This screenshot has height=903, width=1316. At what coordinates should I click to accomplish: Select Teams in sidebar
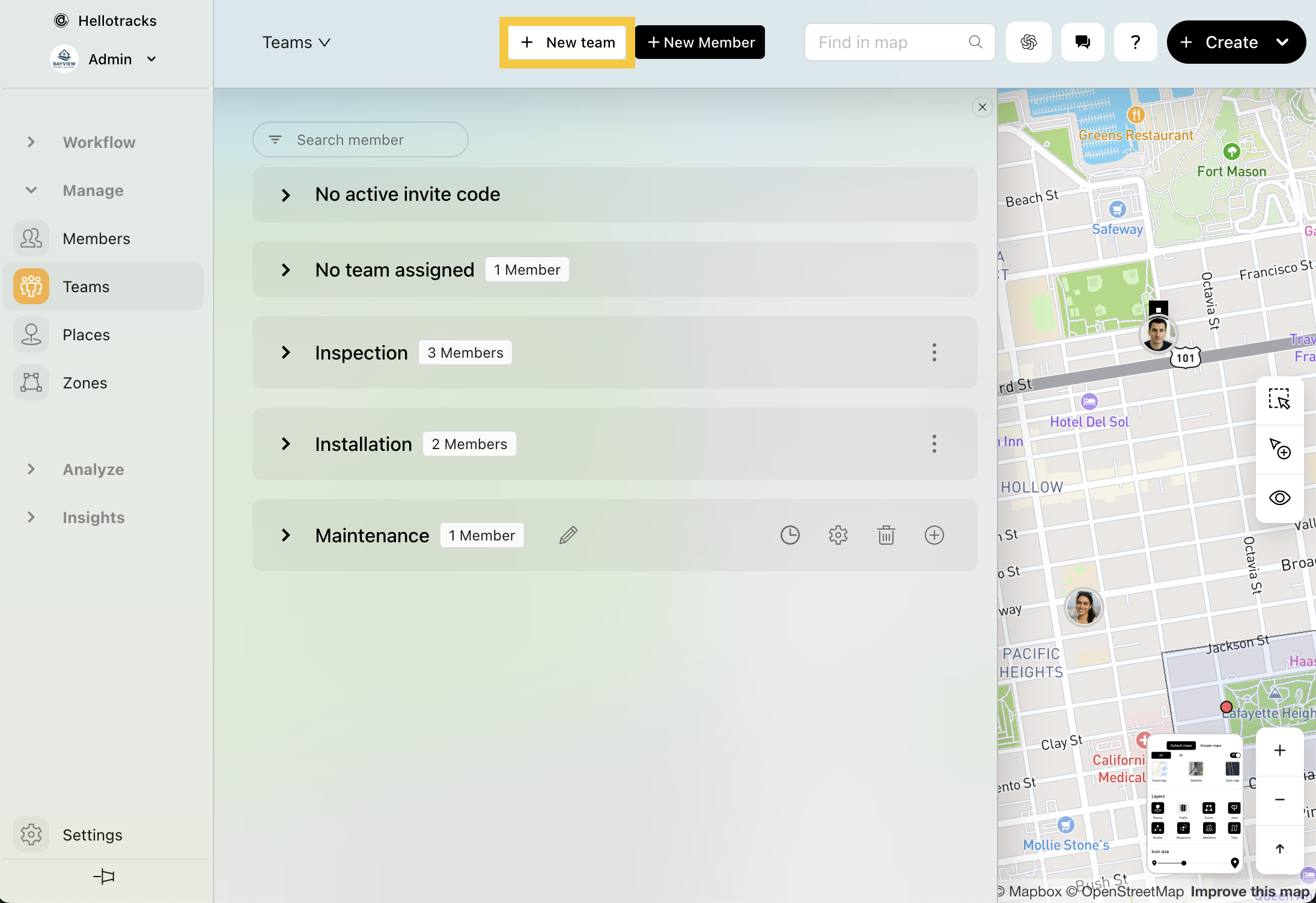tap(103, 286)
